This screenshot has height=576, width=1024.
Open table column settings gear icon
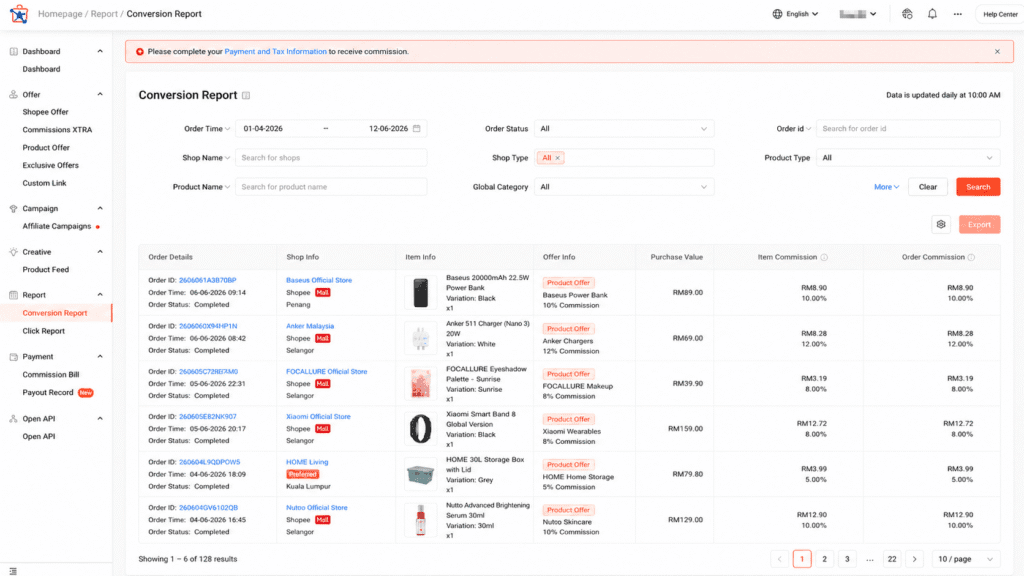click(940, 224)
